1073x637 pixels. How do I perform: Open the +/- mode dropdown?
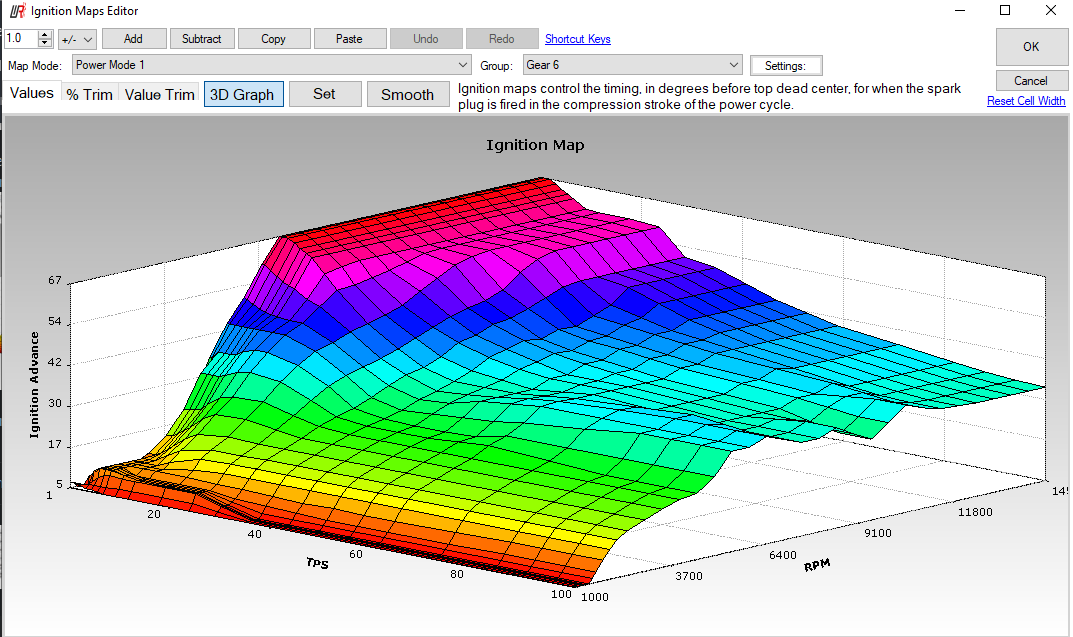click(x=77, y=39)
